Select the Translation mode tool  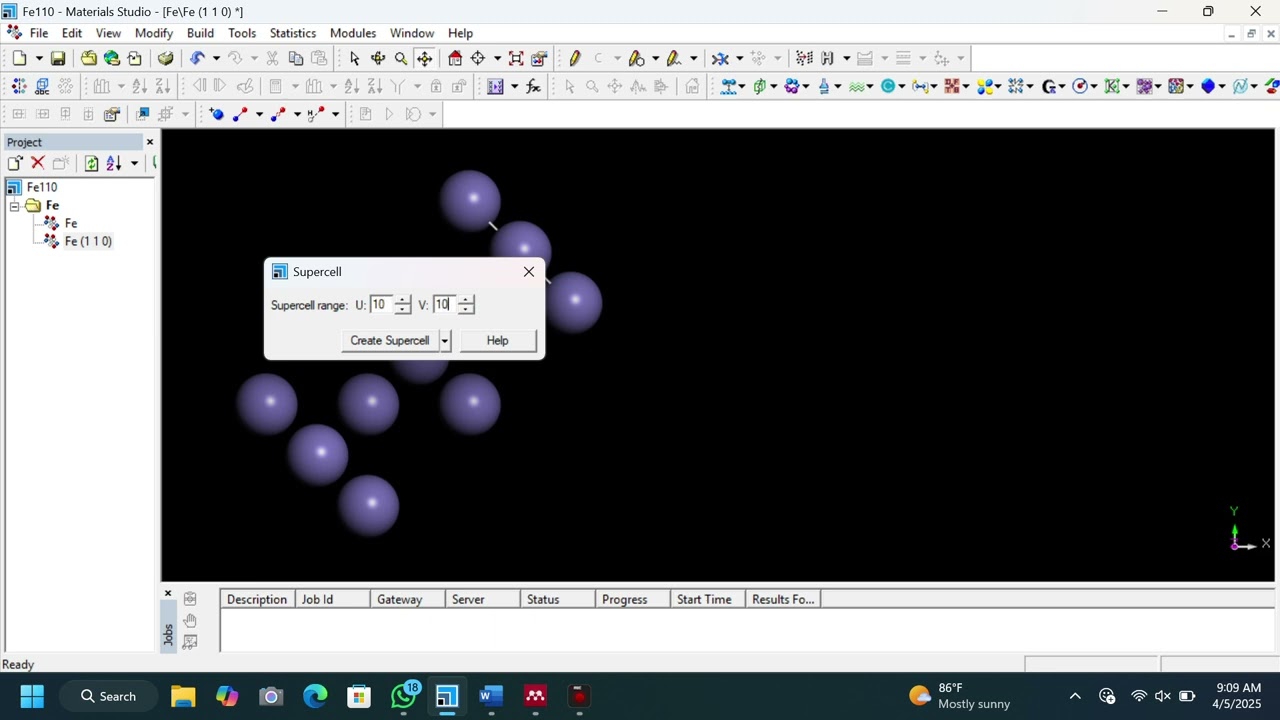(x=425, y=59)
